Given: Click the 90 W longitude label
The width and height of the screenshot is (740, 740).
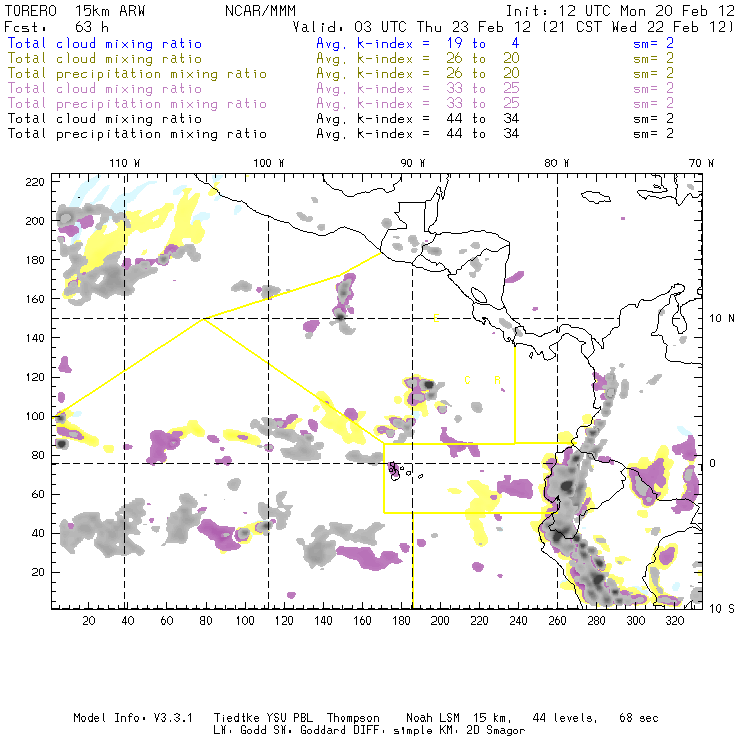Looking at the screenshot, I should click(413, 163).
